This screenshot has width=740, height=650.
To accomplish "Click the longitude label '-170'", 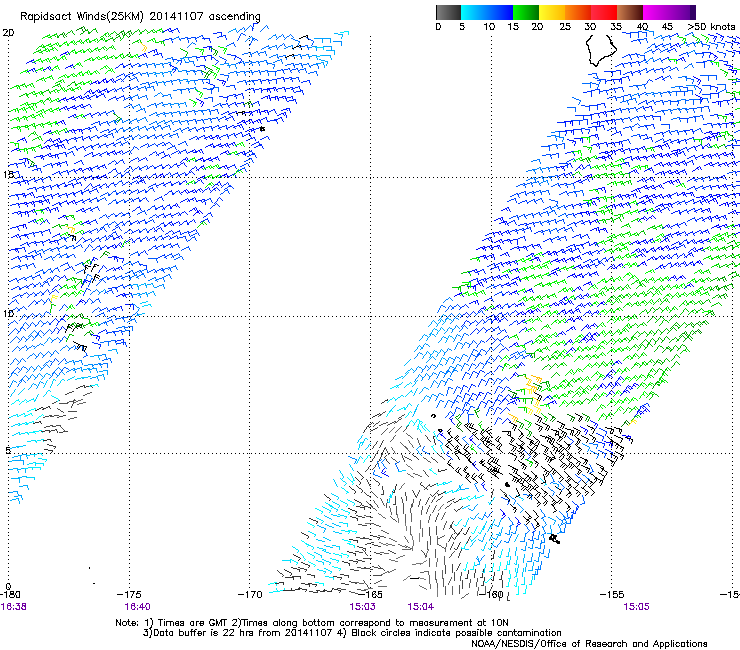I will pos(250,595).
